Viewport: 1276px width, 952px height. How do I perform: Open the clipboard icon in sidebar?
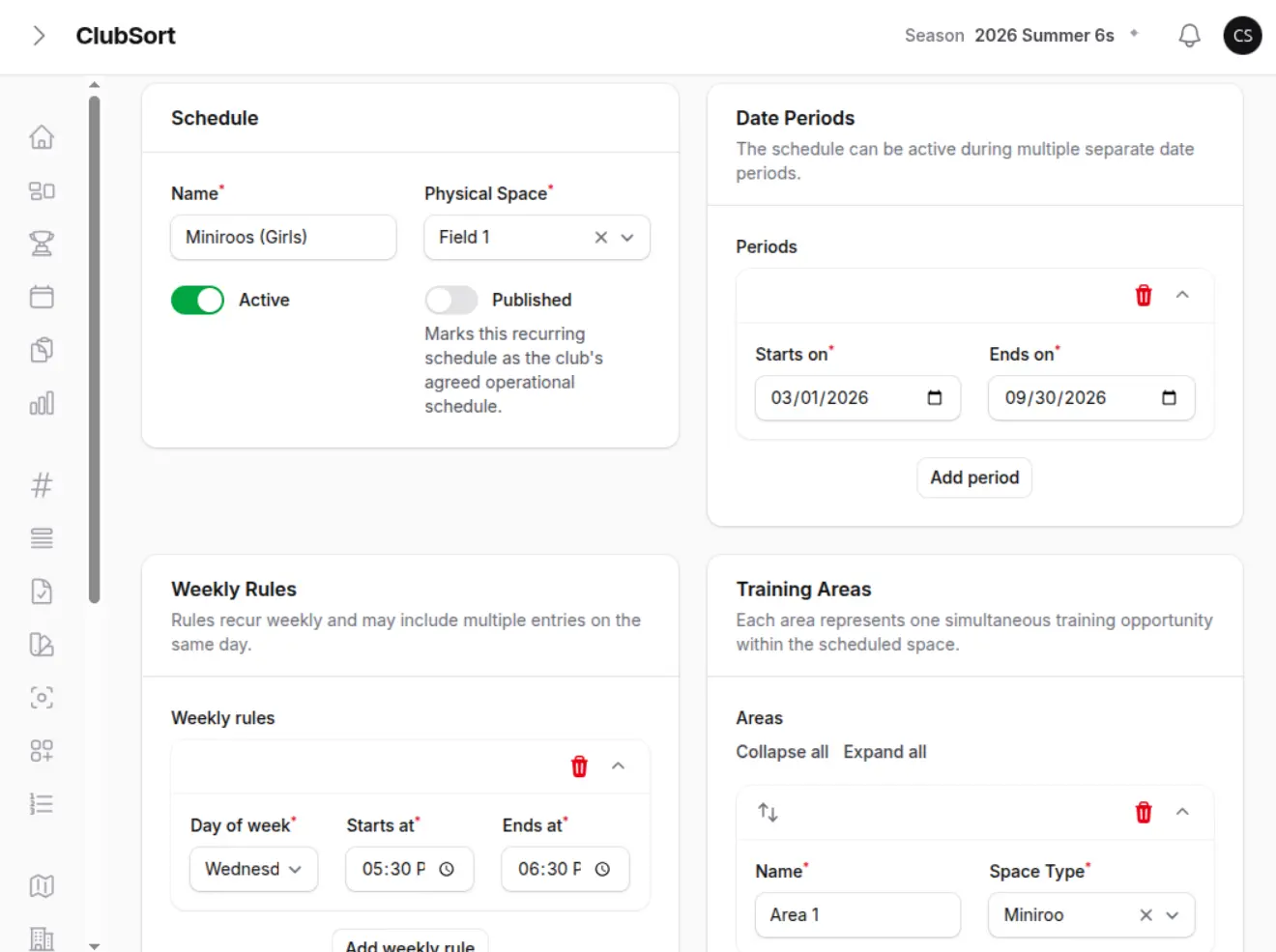click(x=42, y=350)
